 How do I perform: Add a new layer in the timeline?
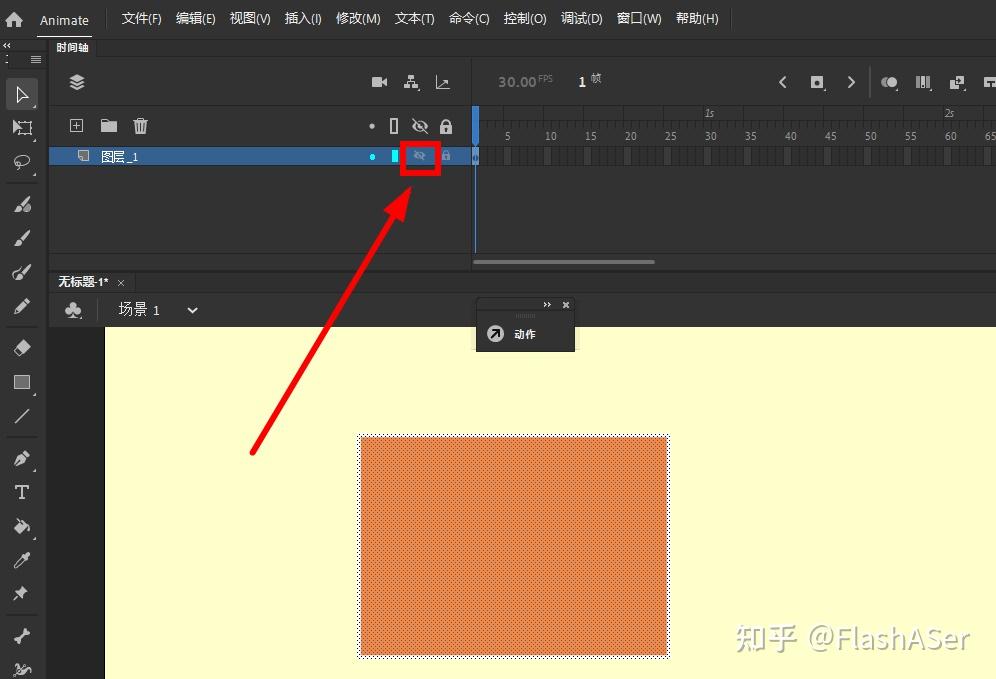click(x=76, y=126)
